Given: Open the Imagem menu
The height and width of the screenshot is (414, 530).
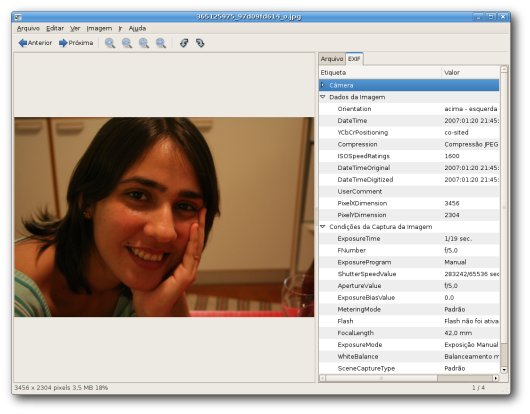Looking at the screenshot, I should (99, 28).
